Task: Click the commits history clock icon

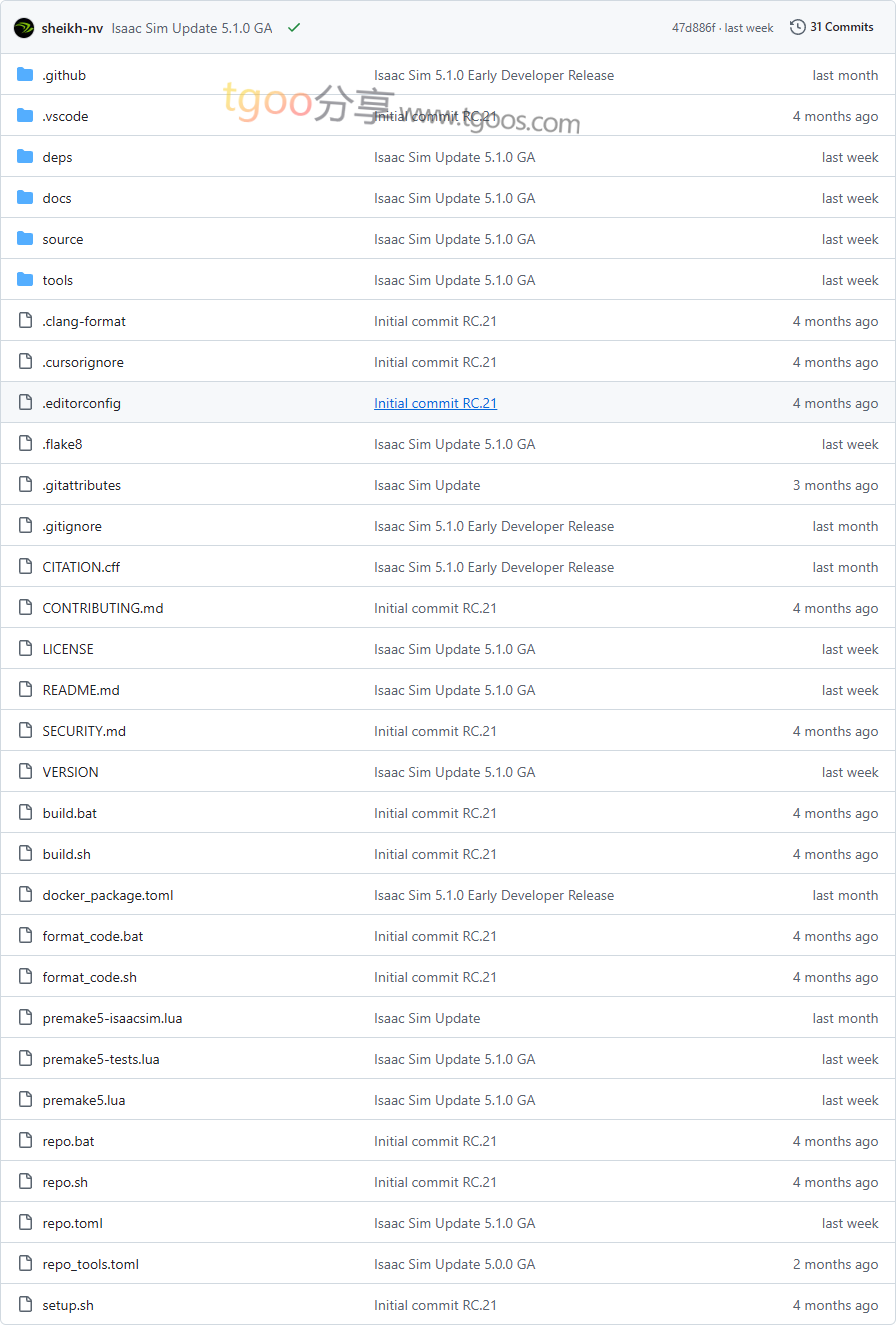Action: 797,27
